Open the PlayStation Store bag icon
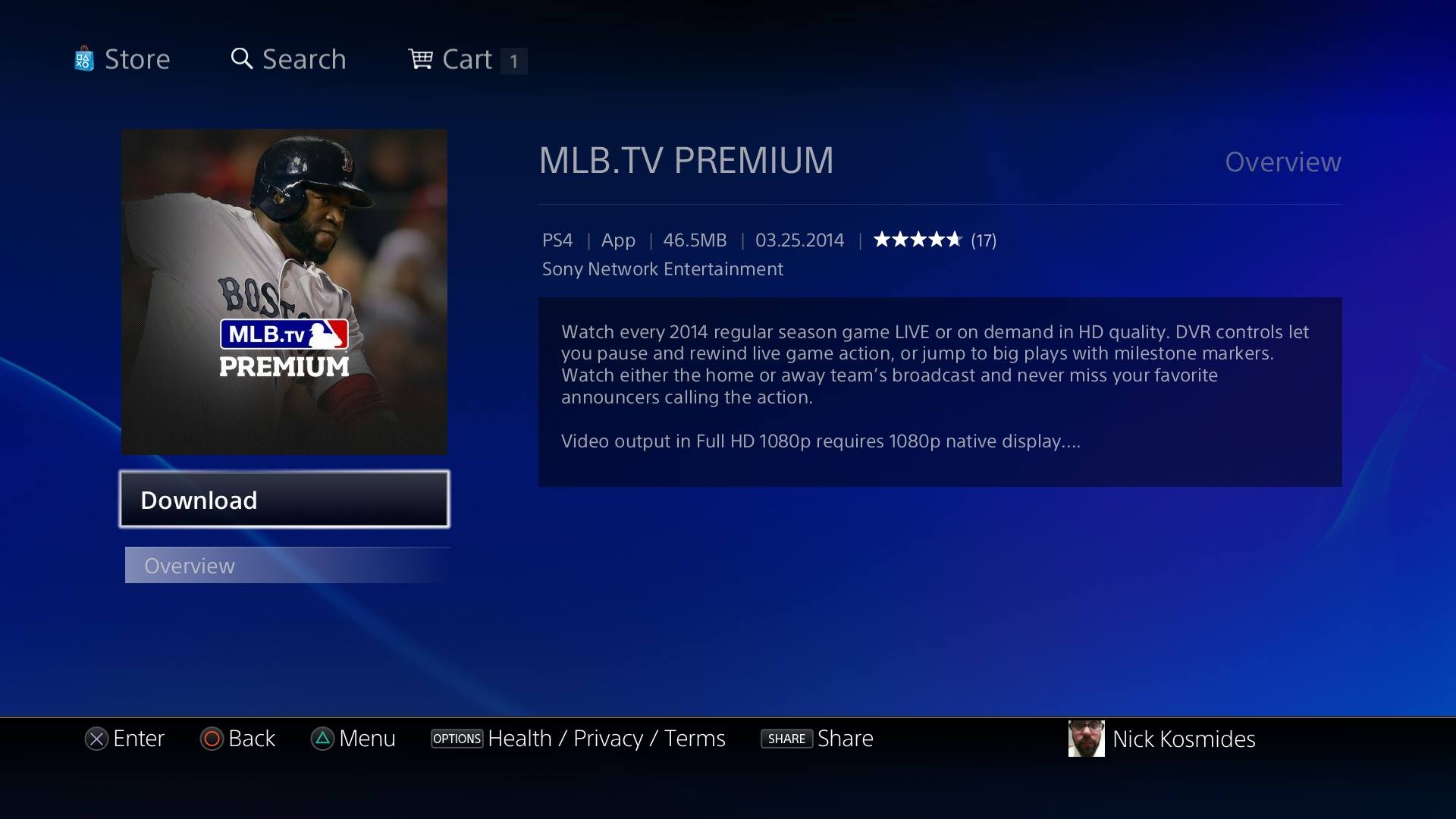Screen dimensions: 1456x819 pos(84,59)
